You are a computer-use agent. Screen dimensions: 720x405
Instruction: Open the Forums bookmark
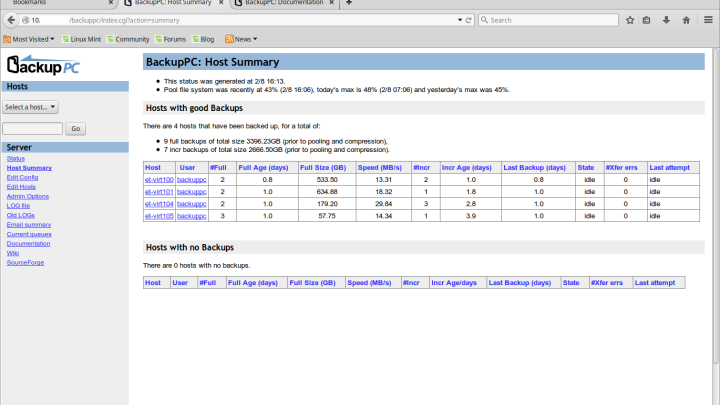170,39
